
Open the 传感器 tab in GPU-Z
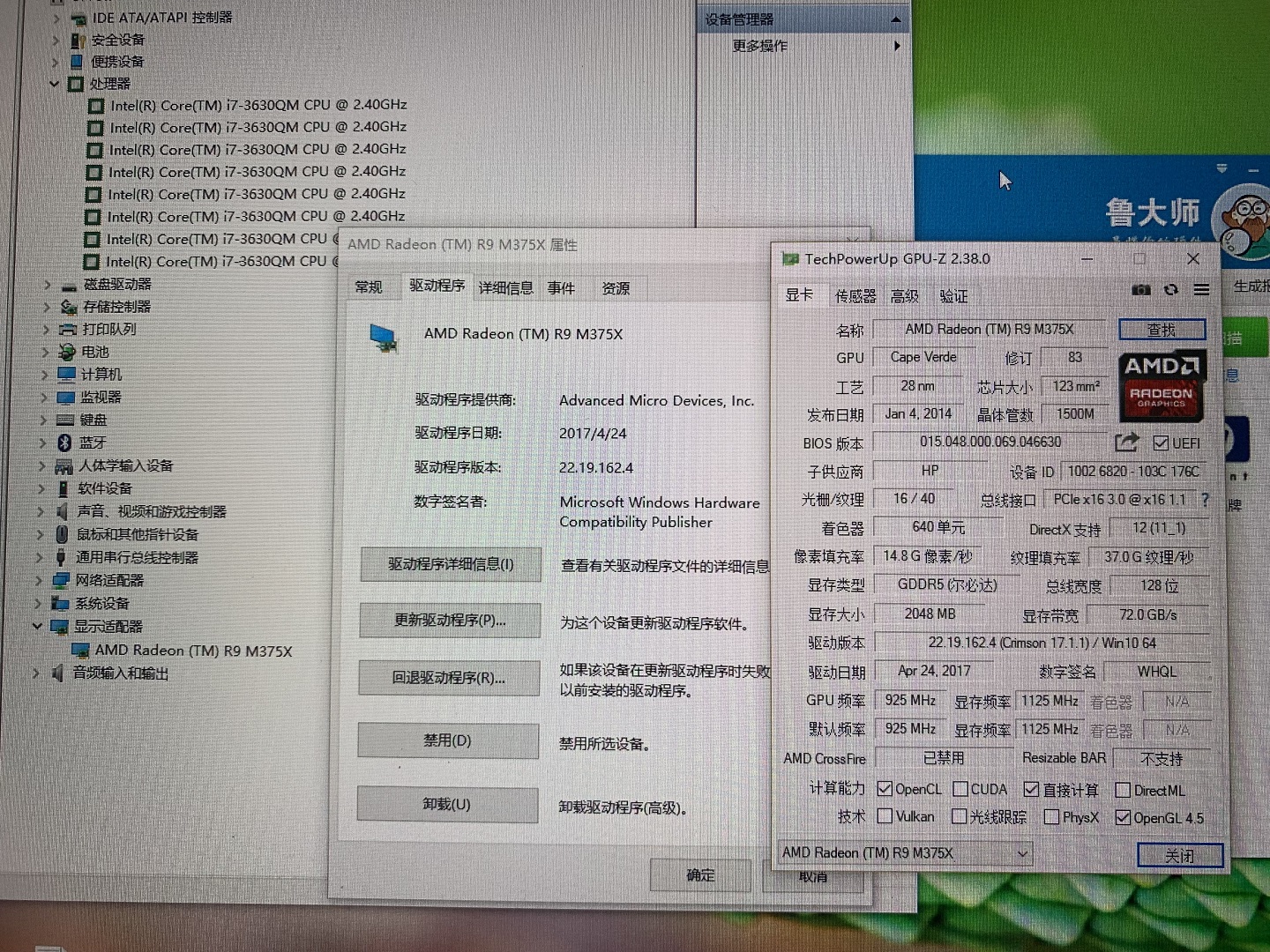click(x=855, y=295)
